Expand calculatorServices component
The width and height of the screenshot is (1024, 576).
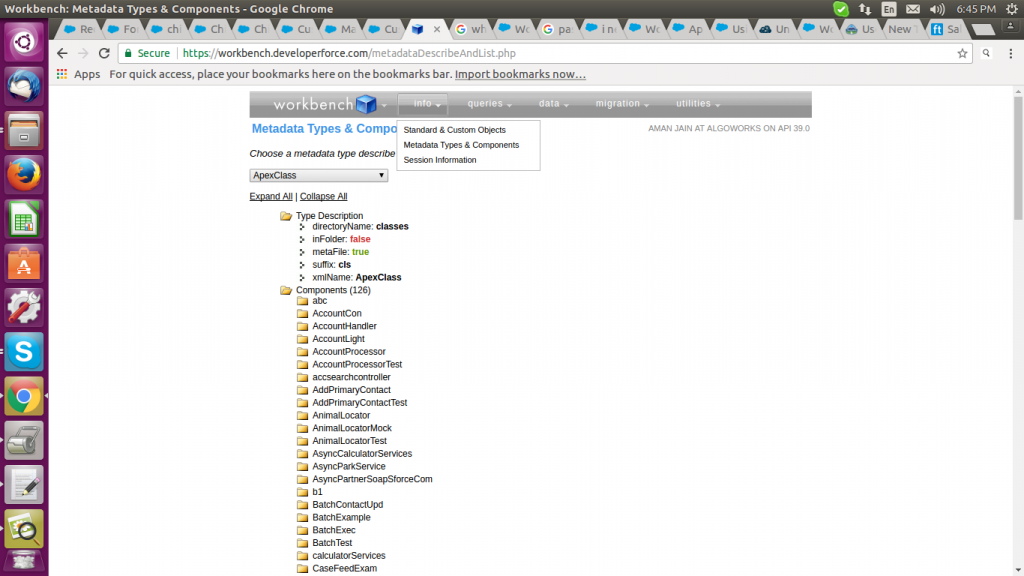[302, 556]
